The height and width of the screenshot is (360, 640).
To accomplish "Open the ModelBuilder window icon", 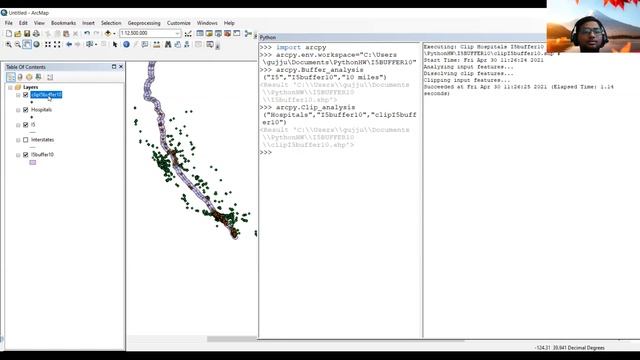I will [248, 33].
